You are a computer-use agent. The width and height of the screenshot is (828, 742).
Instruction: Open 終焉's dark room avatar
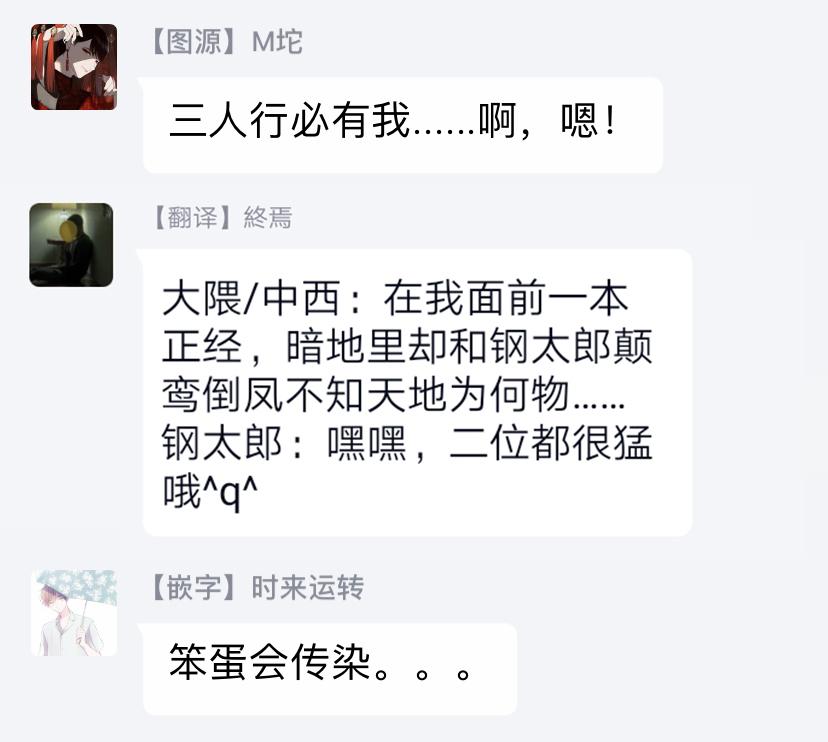[71, 245]
